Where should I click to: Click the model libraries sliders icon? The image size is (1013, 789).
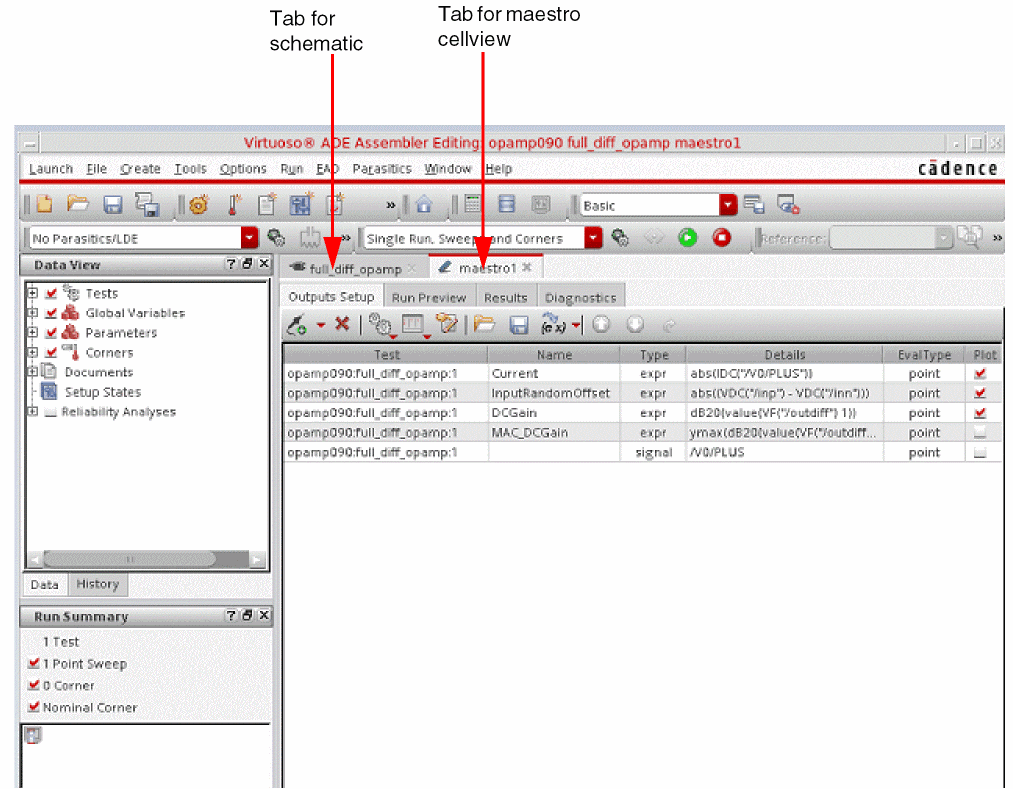[300, 205]
